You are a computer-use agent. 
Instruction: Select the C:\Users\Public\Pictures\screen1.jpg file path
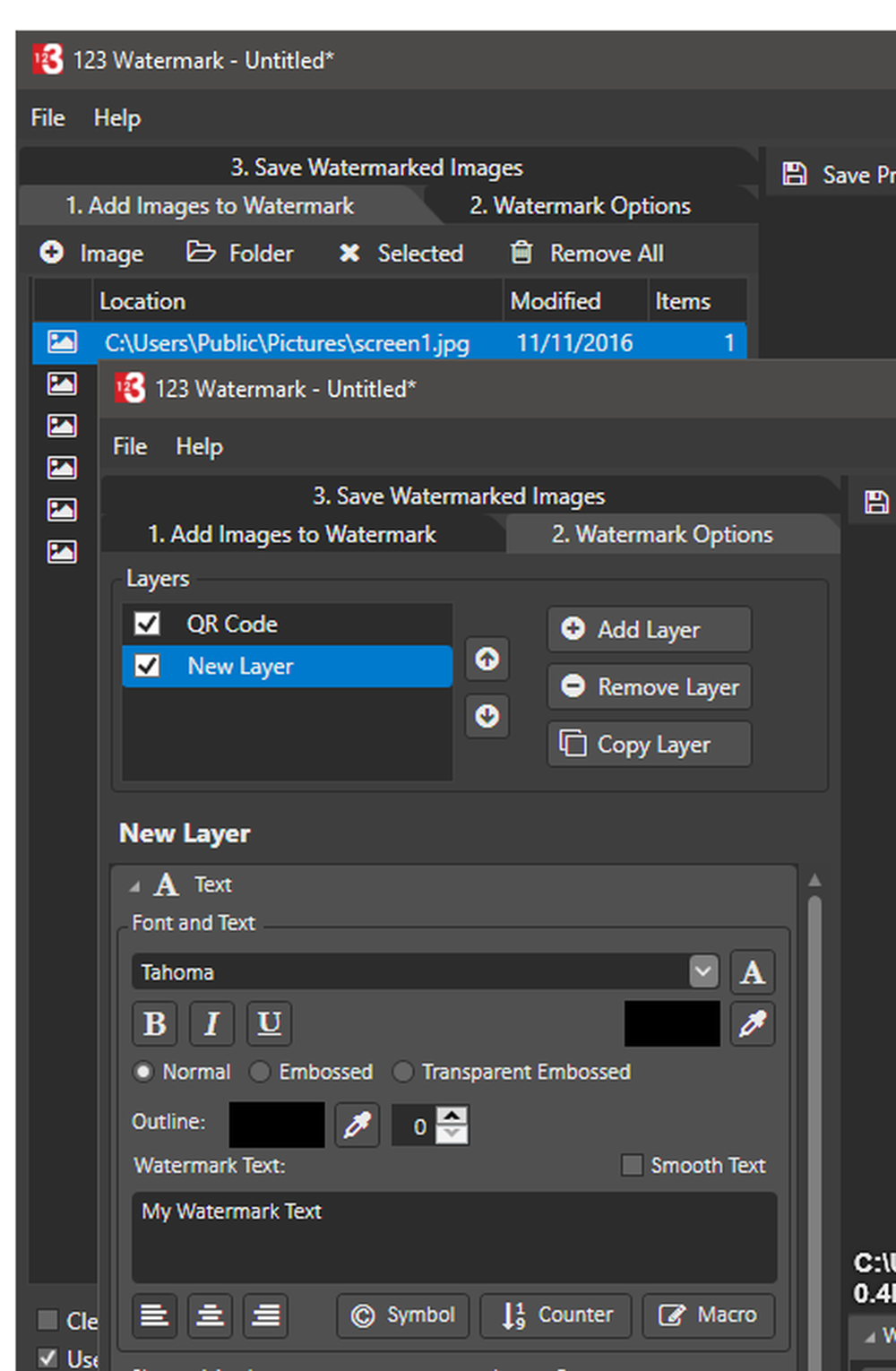tap(287, 343)
